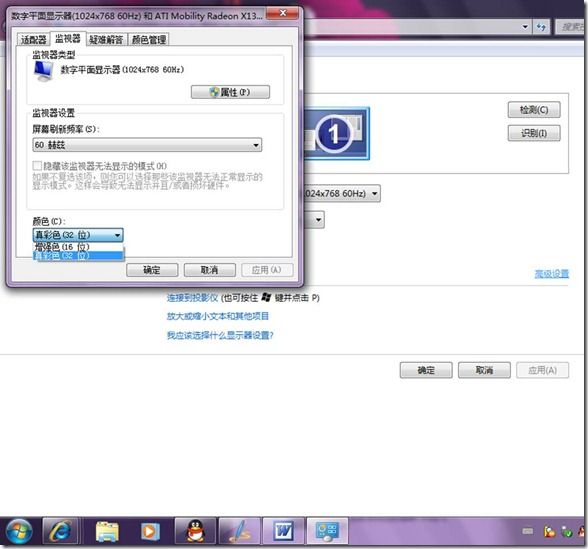
Task: Click the display settings taskbar icon
Action: (x=327, y=531)
